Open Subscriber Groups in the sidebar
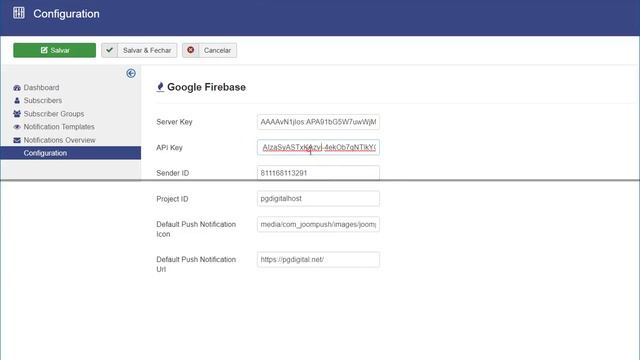Image resolution: width=640 pixels, height=360 pixels. click(x=54, y=113)
